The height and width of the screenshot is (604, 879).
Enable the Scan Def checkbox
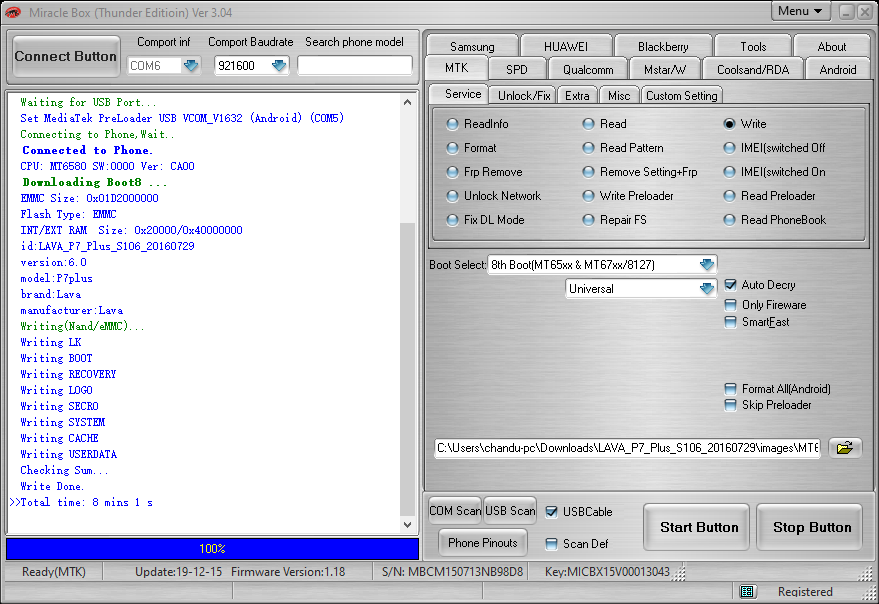click(552, 543)
